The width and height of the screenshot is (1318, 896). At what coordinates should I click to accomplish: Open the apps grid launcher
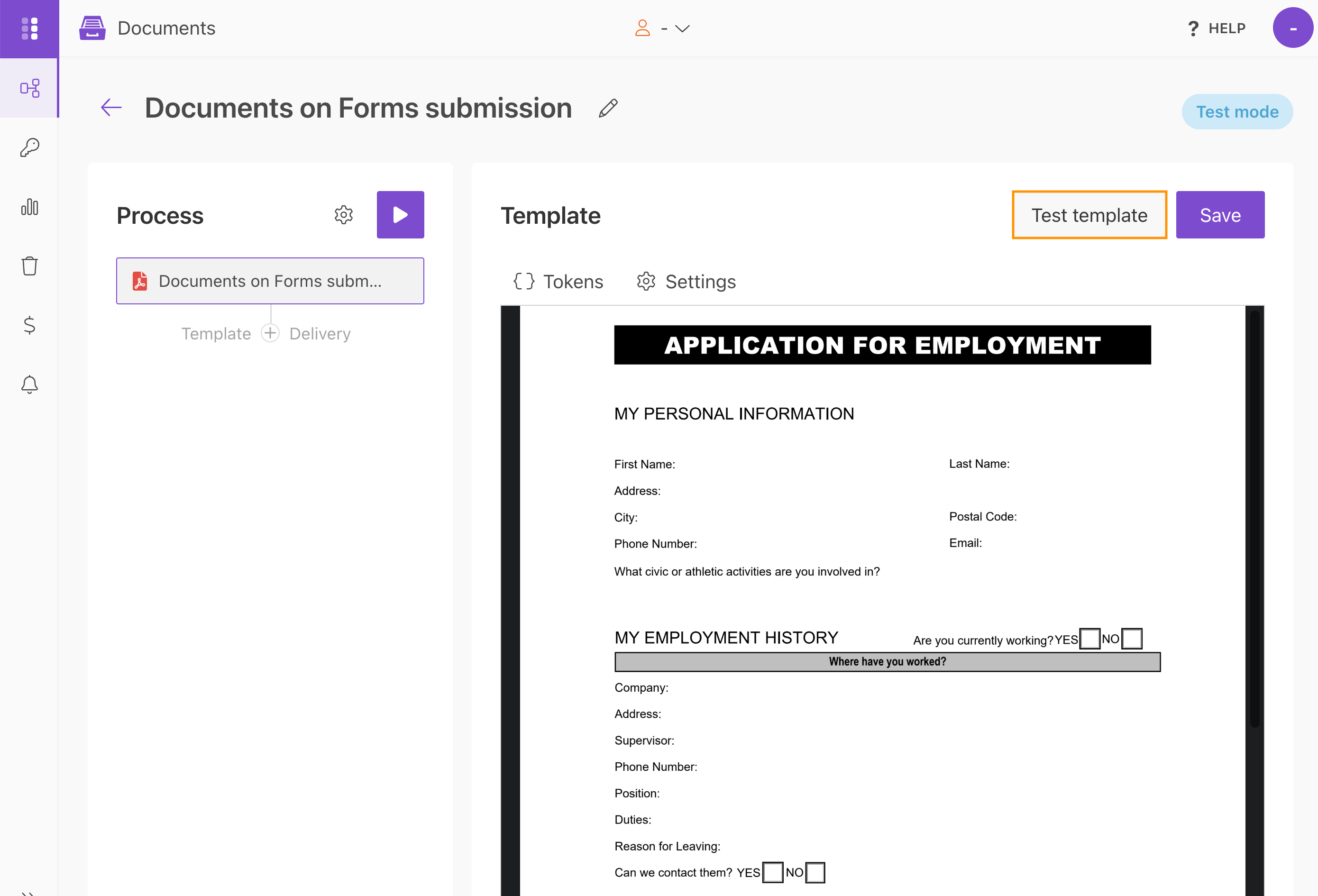point(29,28)
